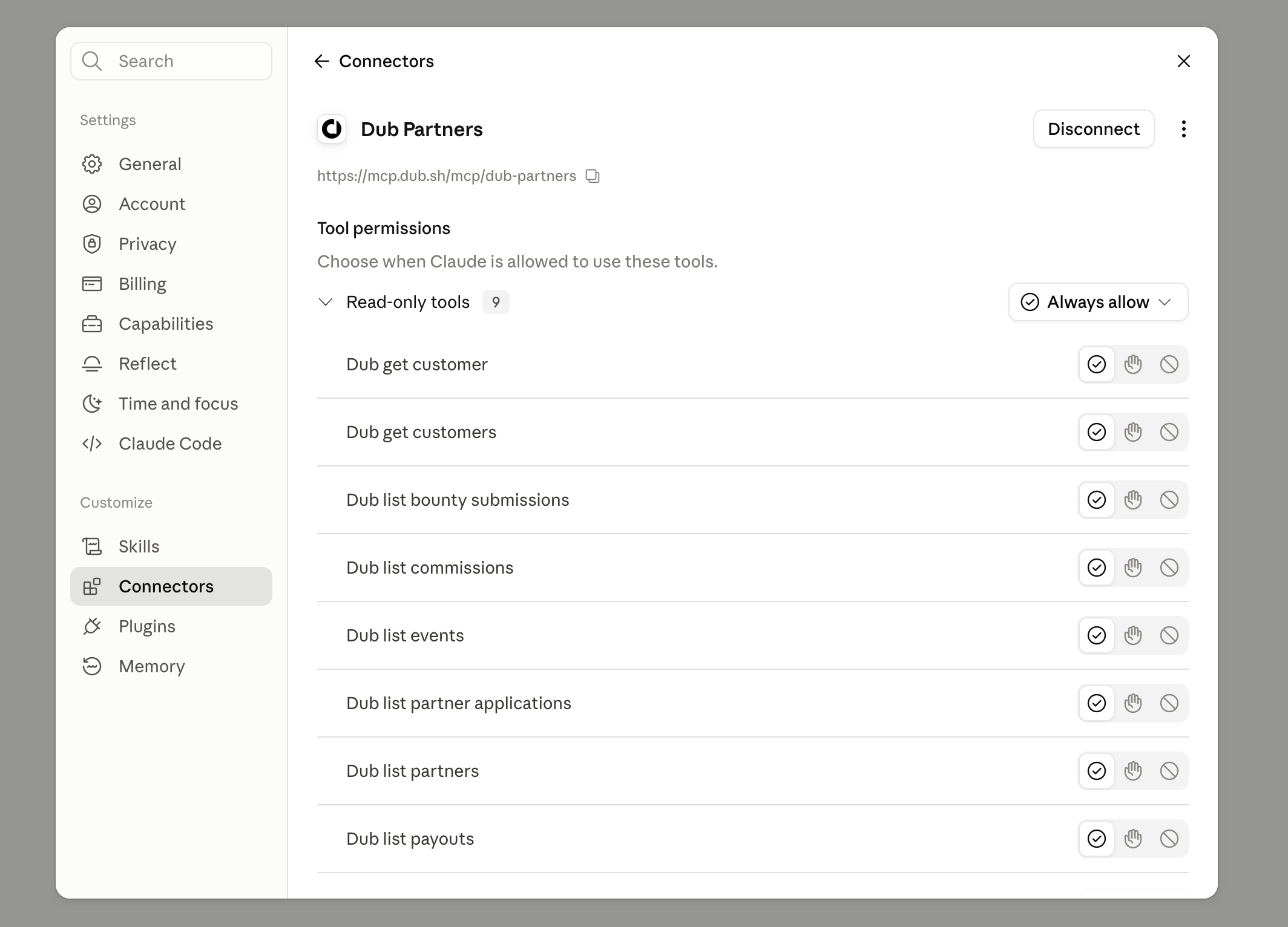Set Dub list bounty submissions to needs approval

(x=1132, y=500)
